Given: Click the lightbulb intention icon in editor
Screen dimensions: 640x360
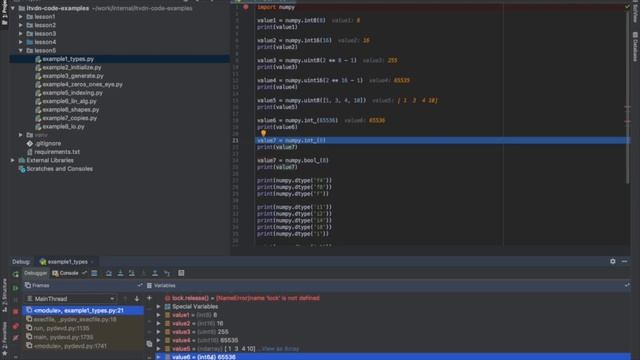Looking at the screenshot, I should [x=263, y=133].
